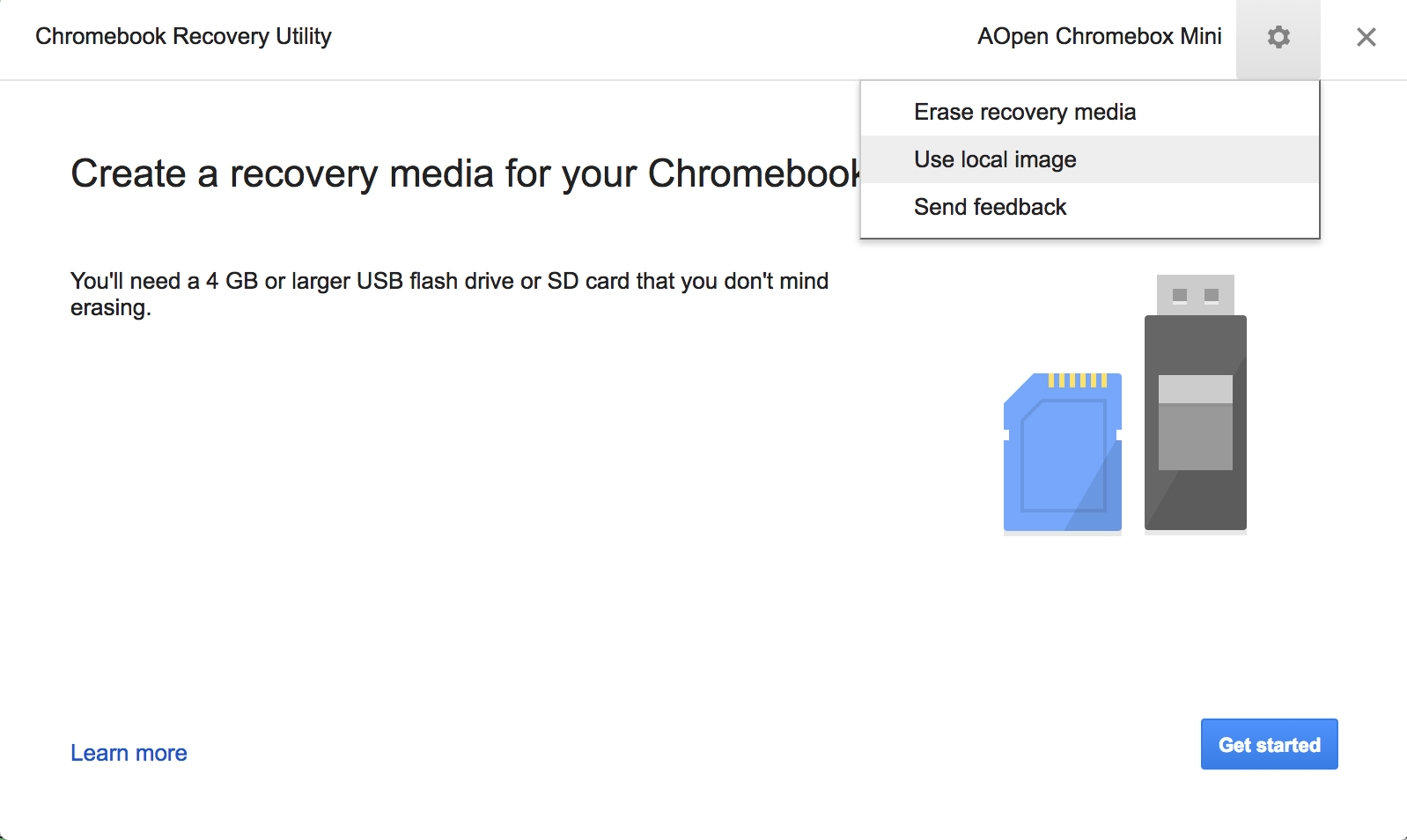Click the USB drive's metal connector tip
This screenshot has width=1407, height=840.
click(1195, 295)
